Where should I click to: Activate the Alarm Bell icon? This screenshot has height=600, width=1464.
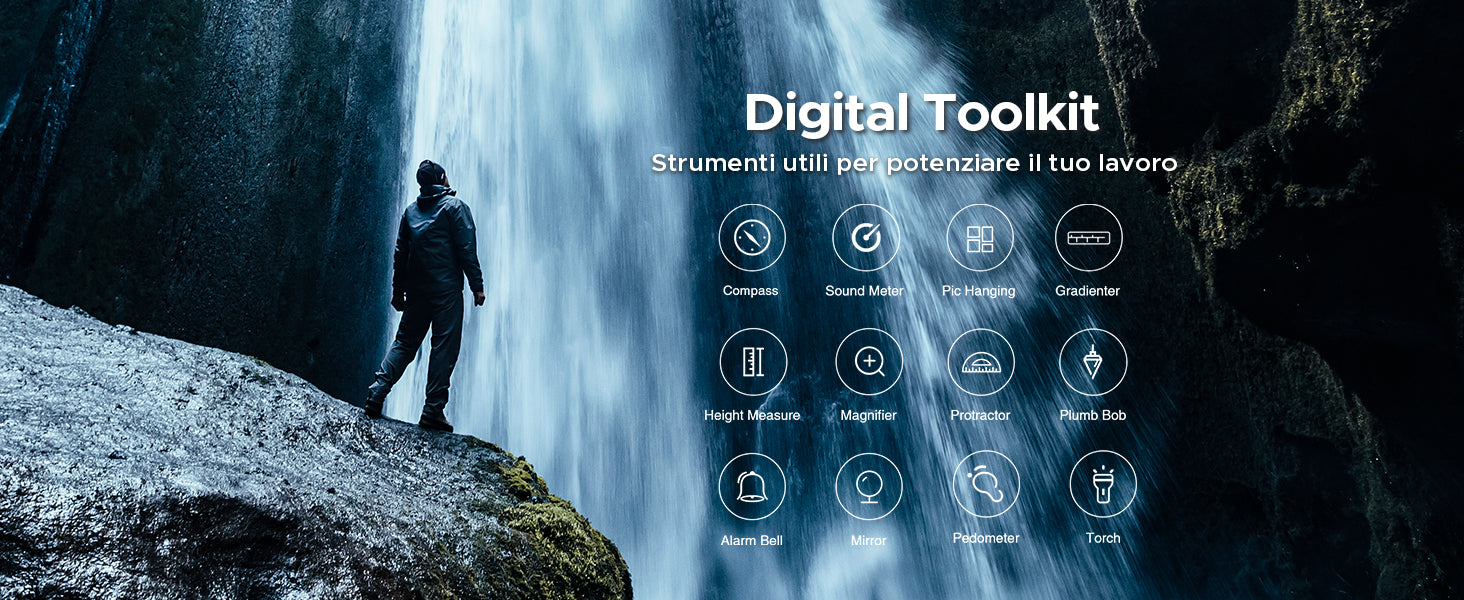coord(751,487)
